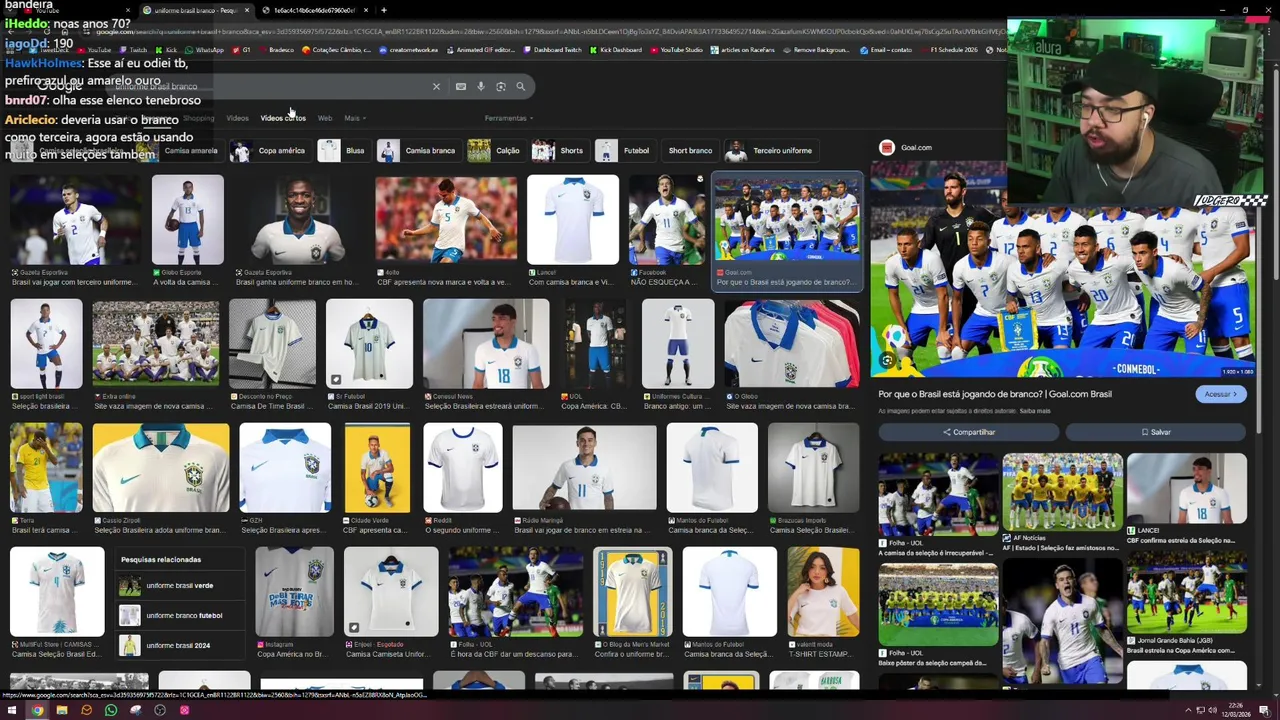
Task: Select the Vídeos curtos search tab
Action: [x=283, y=118]
